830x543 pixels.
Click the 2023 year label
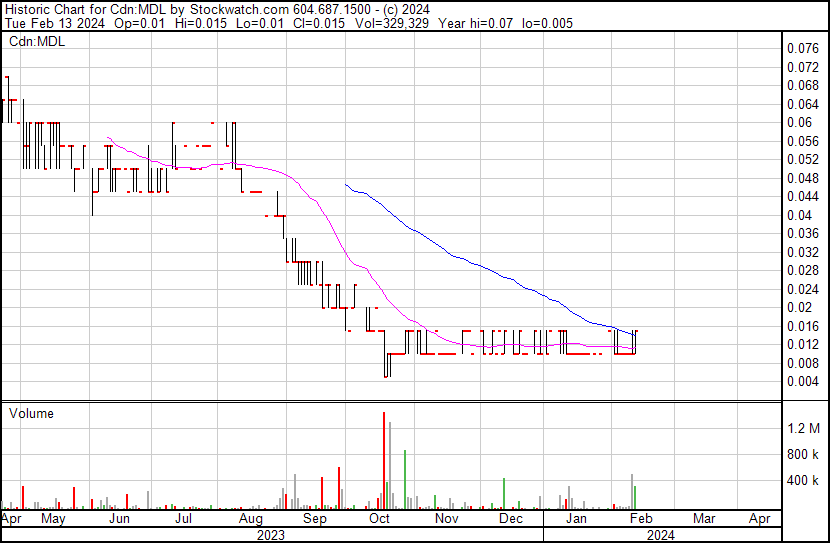coord(270,535)
